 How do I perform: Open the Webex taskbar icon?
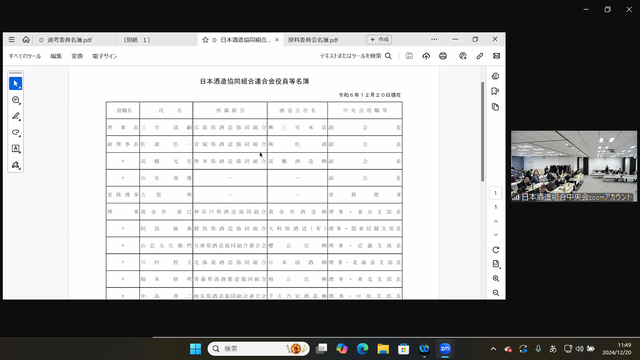(x=424, y=349)
